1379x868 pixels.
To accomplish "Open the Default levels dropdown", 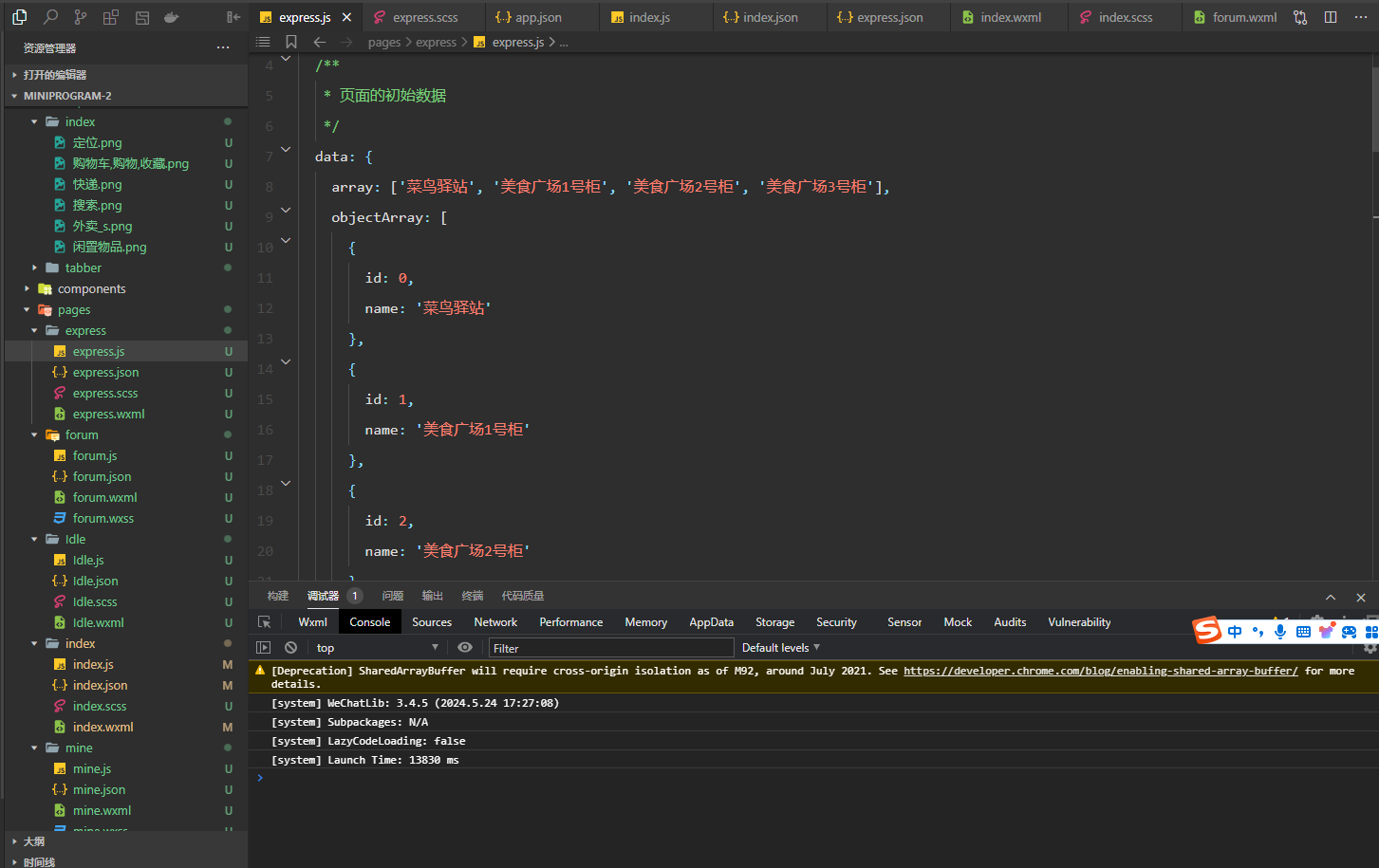I will click(780, 648).
